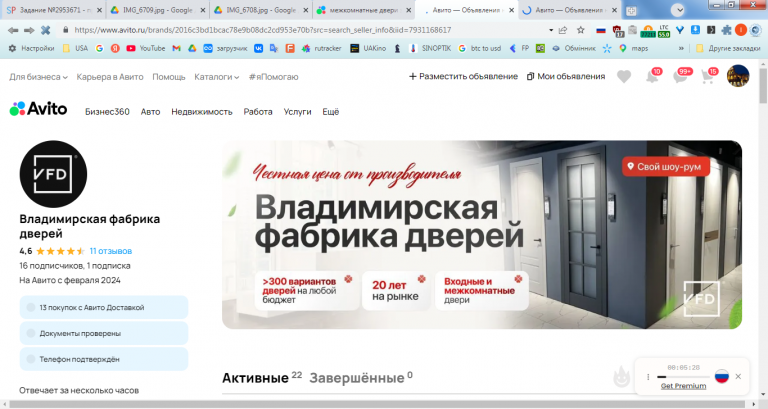Open the Google Drive bookmark icon
768x409 pixels.
(192, 48)
